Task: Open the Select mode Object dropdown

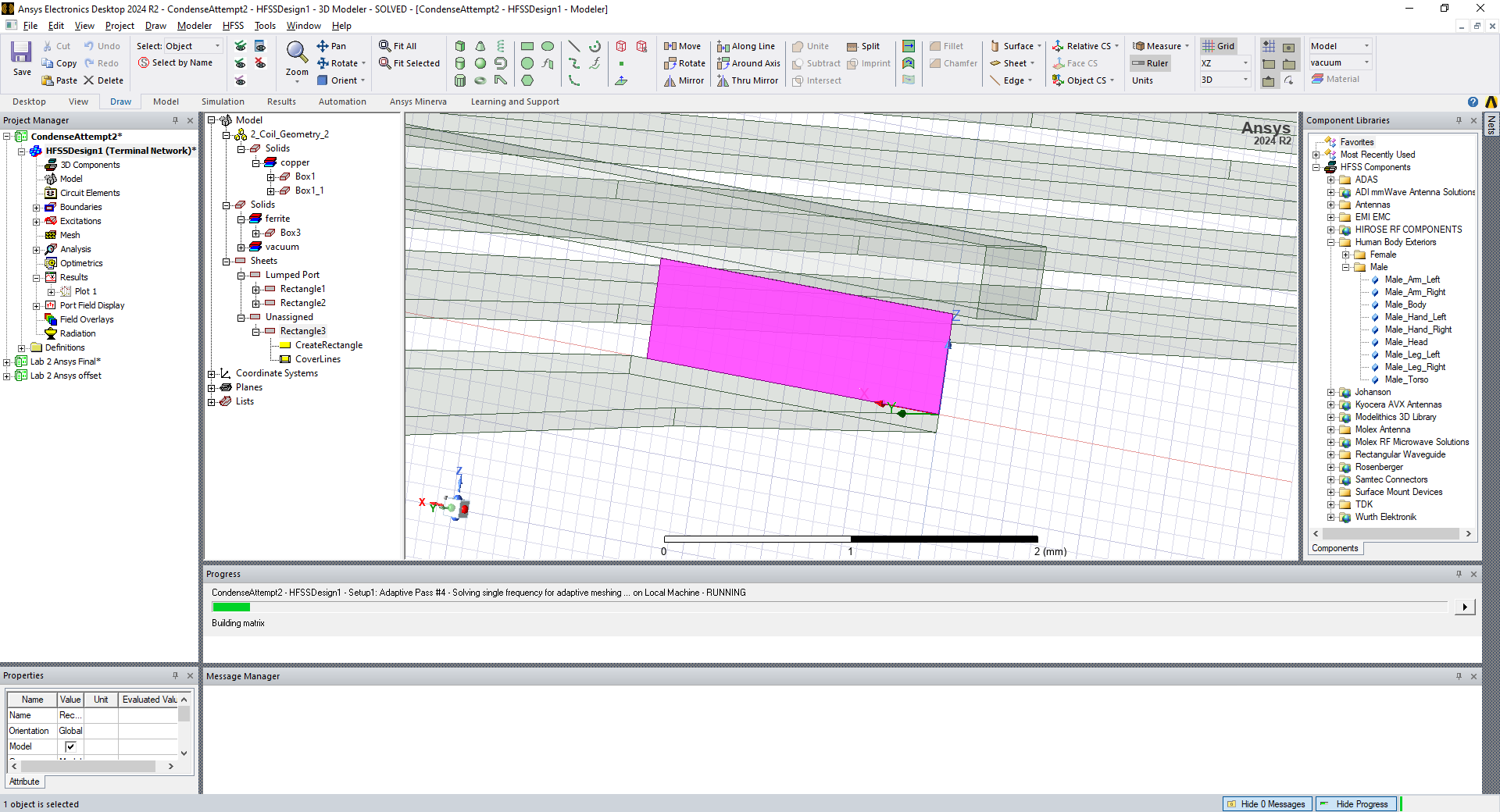Action: click(x=217, y=46)
